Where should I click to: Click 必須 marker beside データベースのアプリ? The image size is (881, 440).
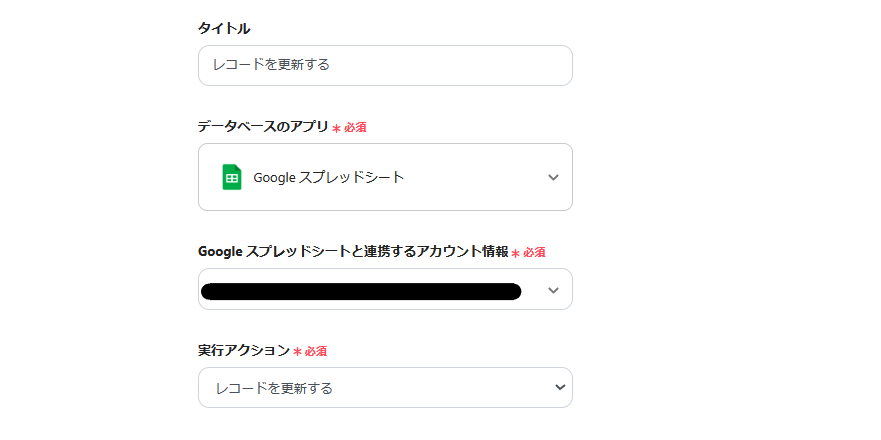coord(356,128)
